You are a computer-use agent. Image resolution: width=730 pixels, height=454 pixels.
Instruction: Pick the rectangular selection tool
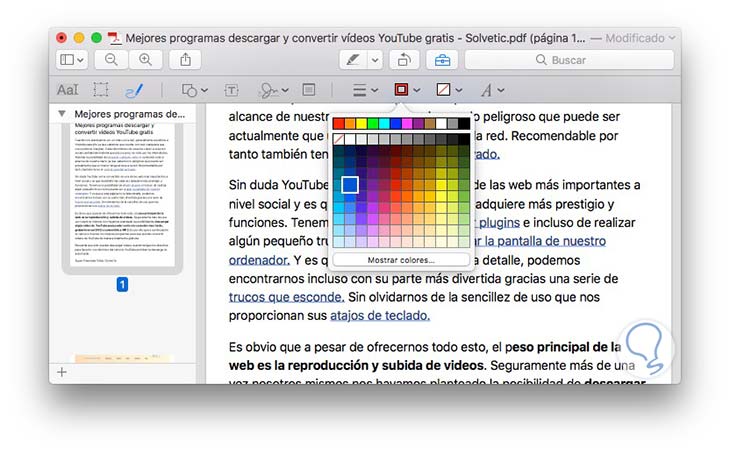click(100, 89)
